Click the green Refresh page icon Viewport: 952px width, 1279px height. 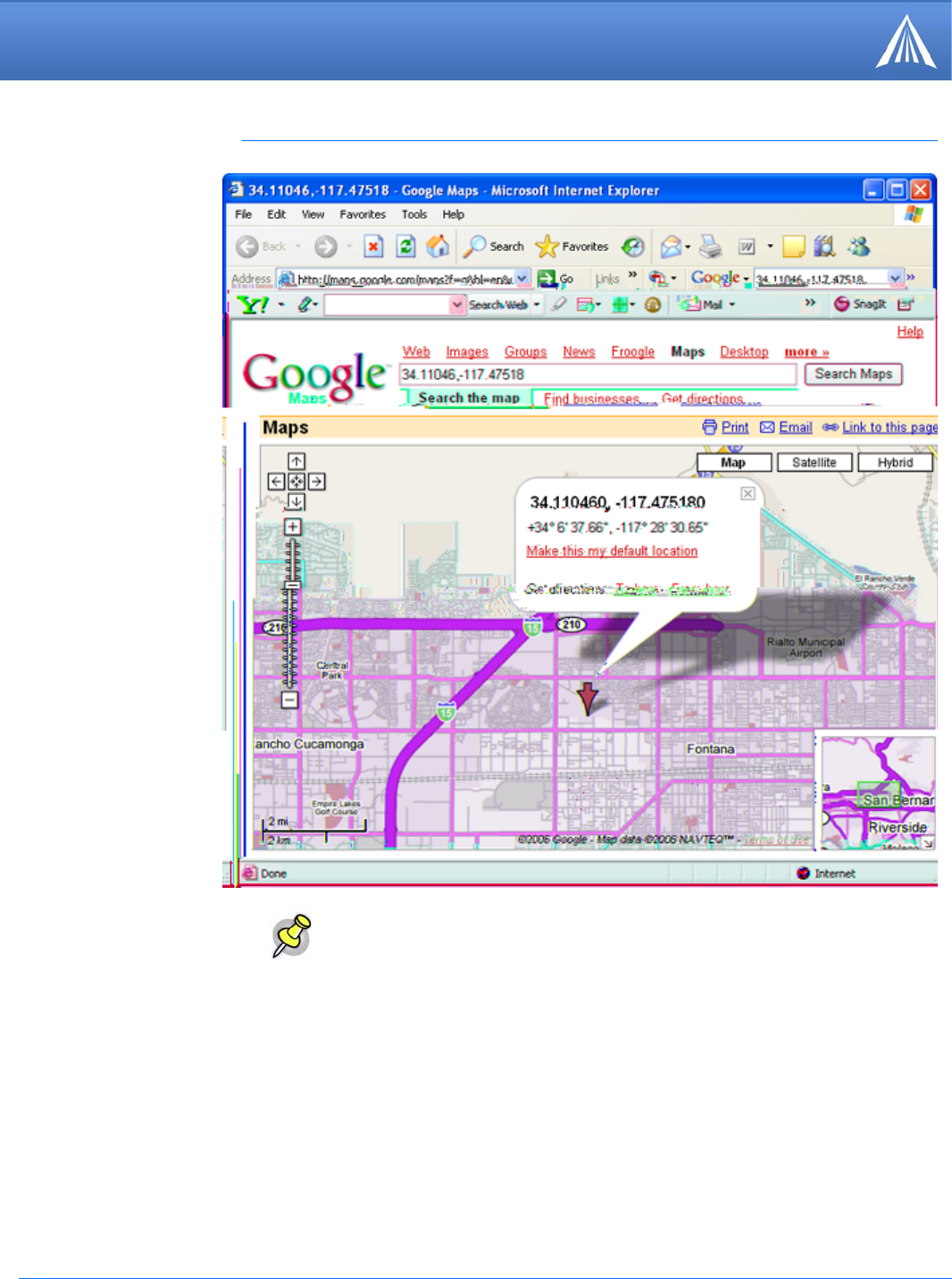click(x=405, y=247)
